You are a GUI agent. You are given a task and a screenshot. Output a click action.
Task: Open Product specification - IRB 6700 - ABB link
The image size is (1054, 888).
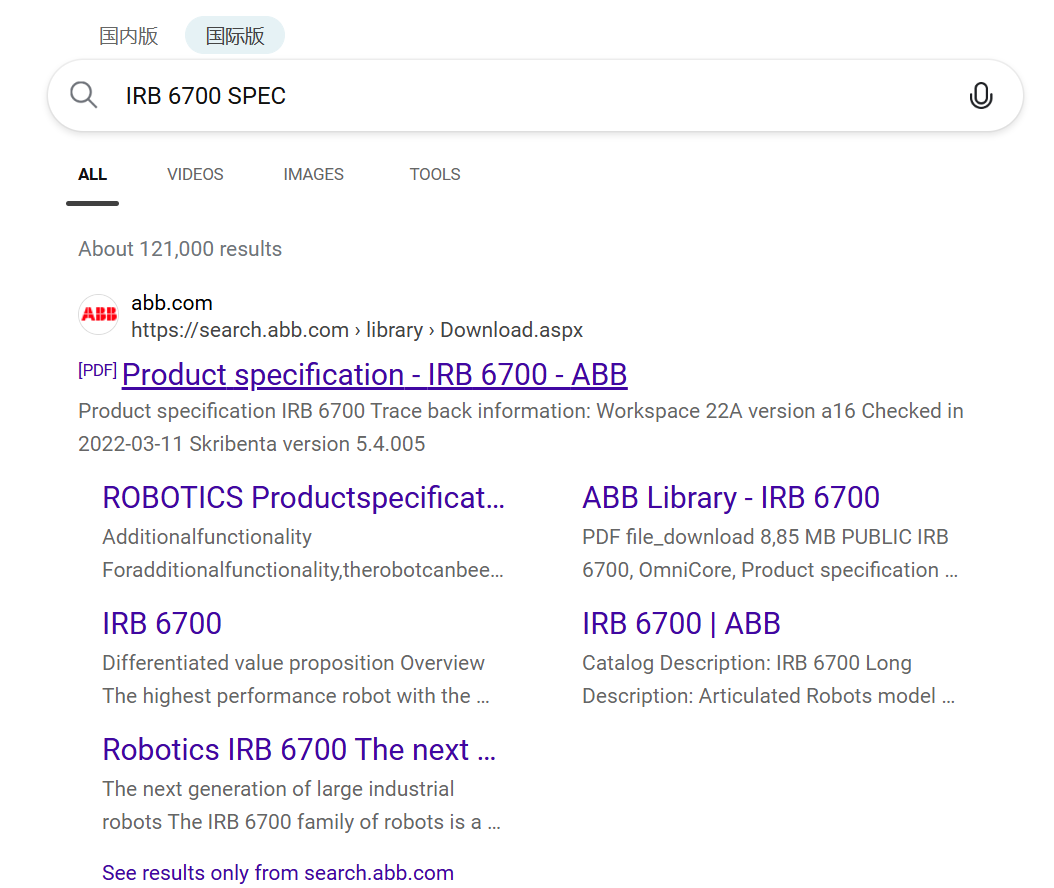pyautogui.click(x=374, y=375)
